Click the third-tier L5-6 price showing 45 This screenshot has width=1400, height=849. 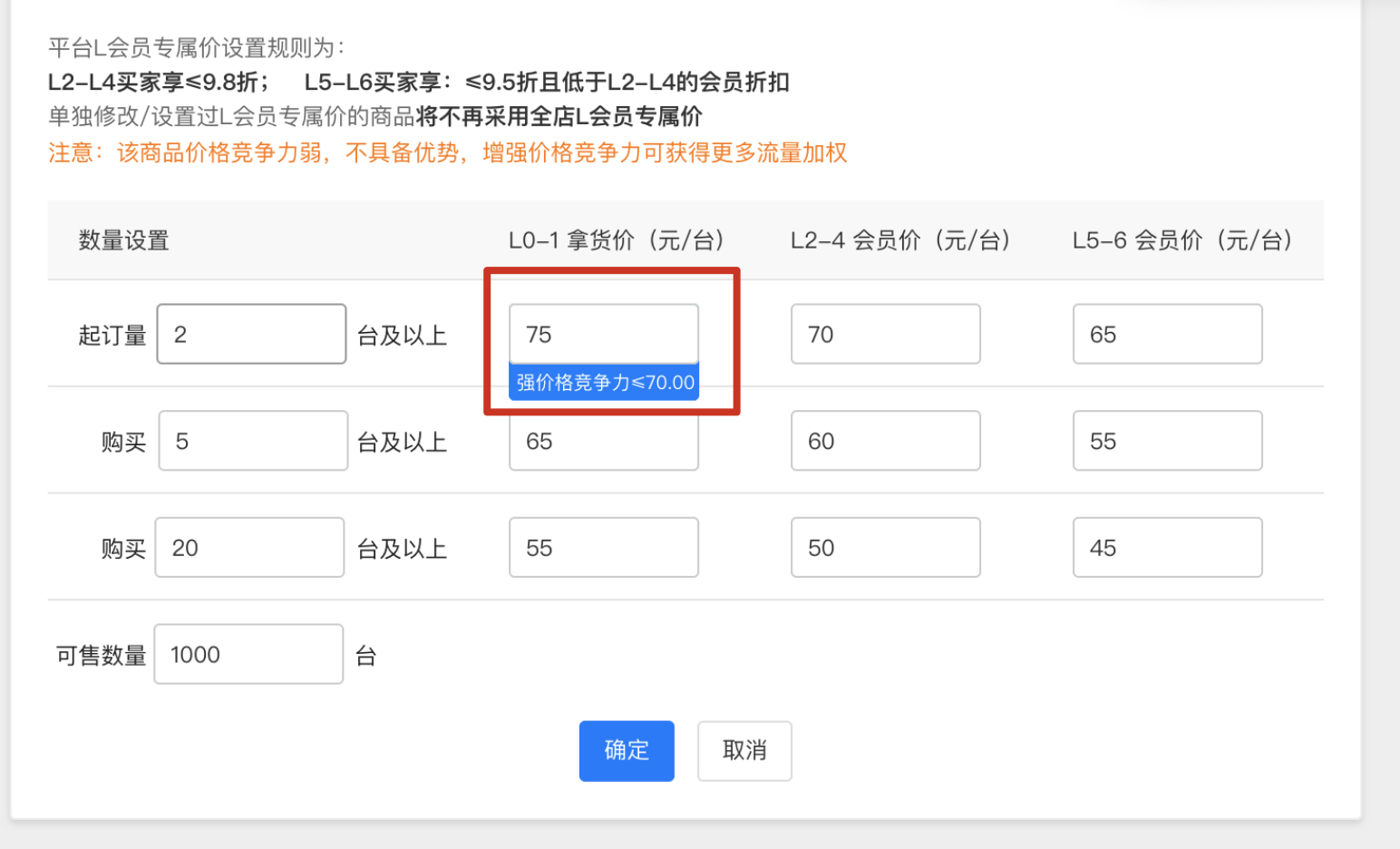(x=1167, y=547)
